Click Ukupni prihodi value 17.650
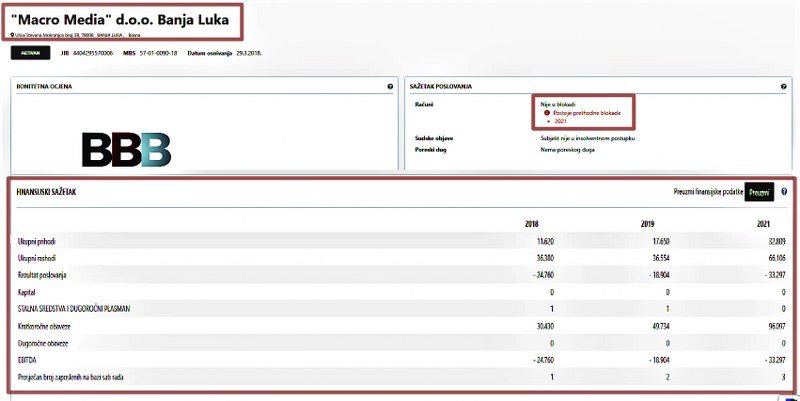This screenshot has height=401, width=800. click(x=660, y=241)
